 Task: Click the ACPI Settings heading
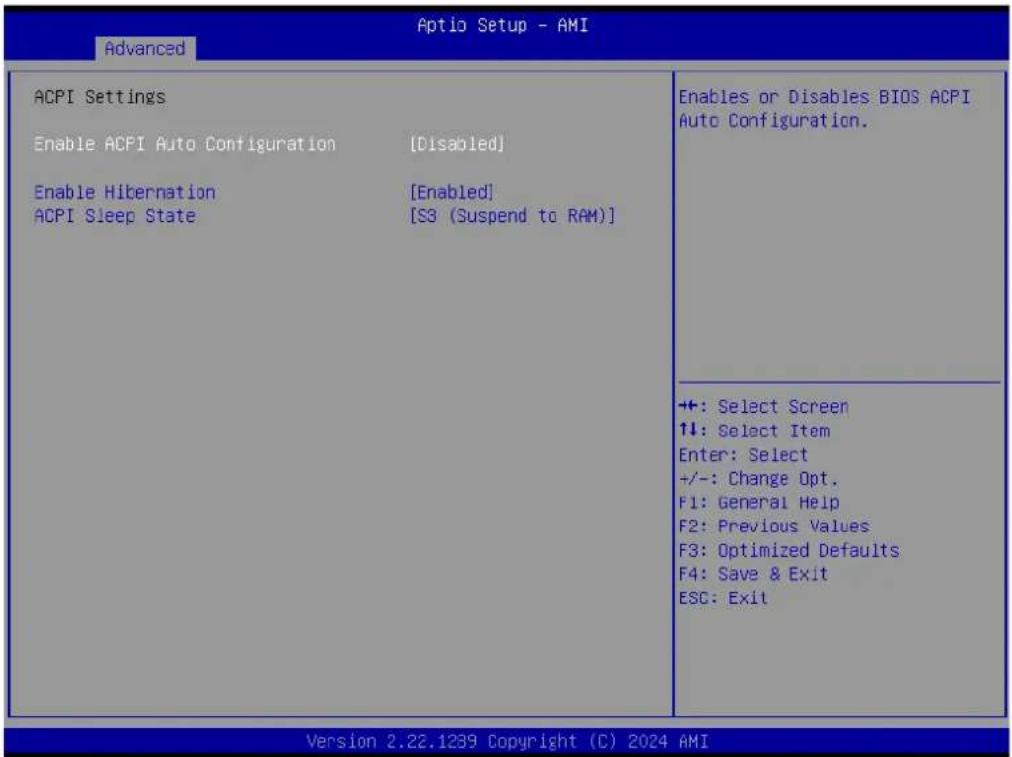pyautogui.click(x=100, y=97)
